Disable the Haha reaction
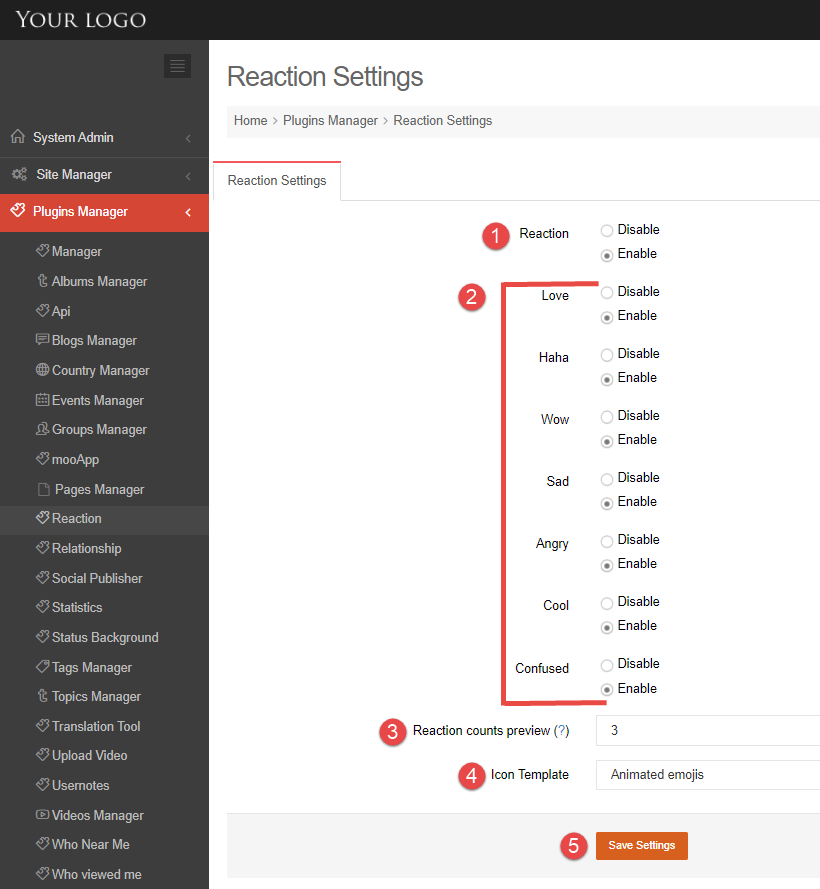820x889 pixels. 607,355
